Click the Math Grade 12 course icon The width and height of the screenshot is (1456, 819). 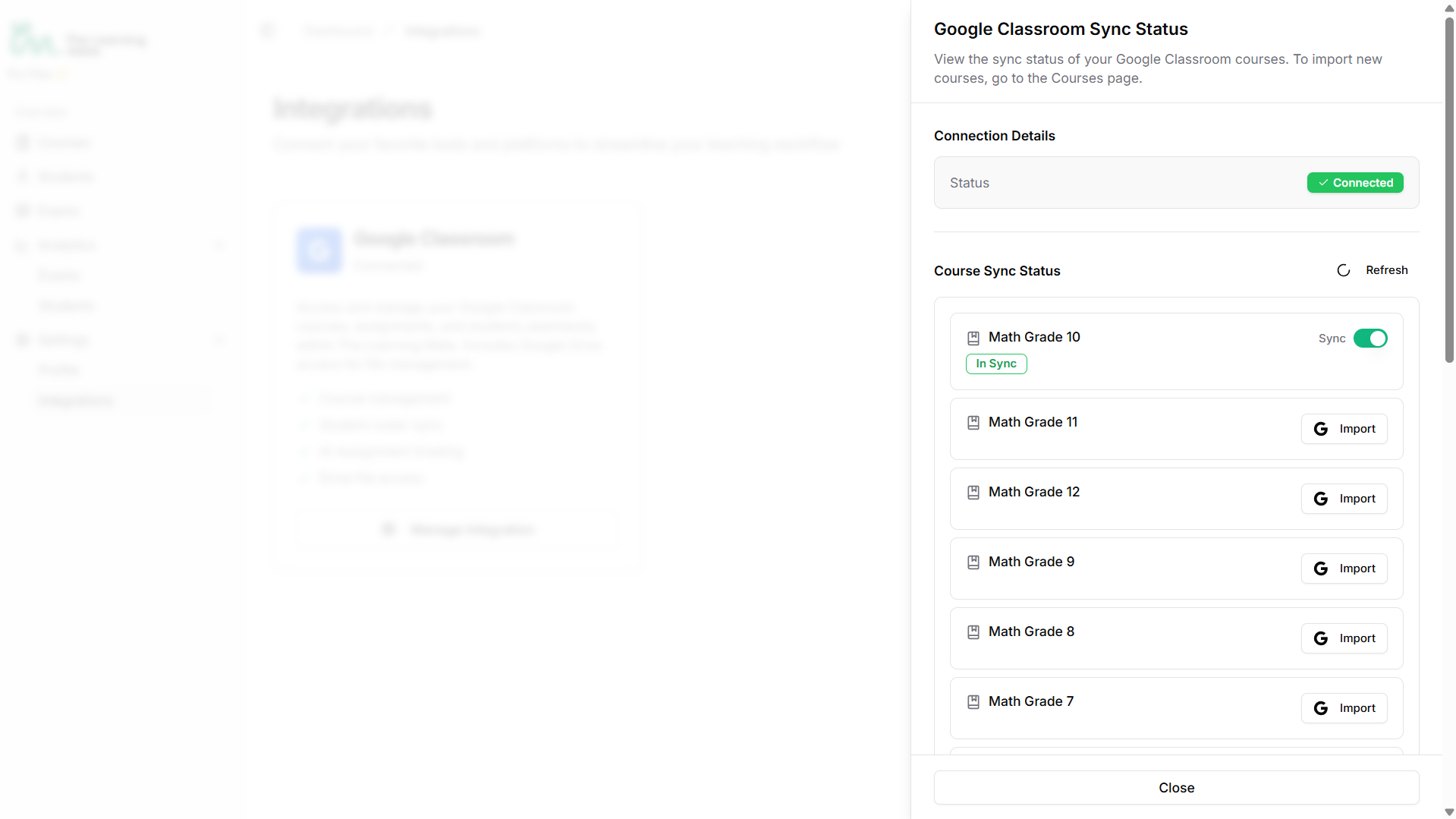[973, 493]
